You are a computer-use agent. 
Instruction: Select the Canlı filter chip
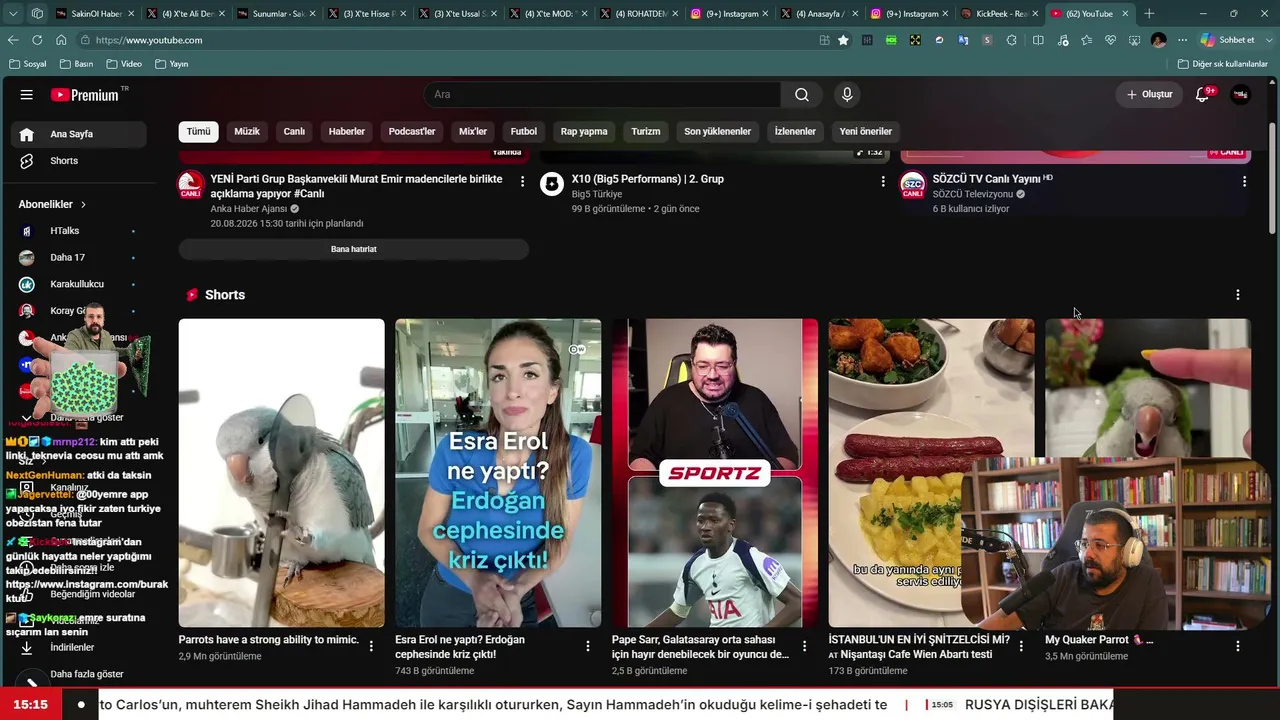coord(294,132)
